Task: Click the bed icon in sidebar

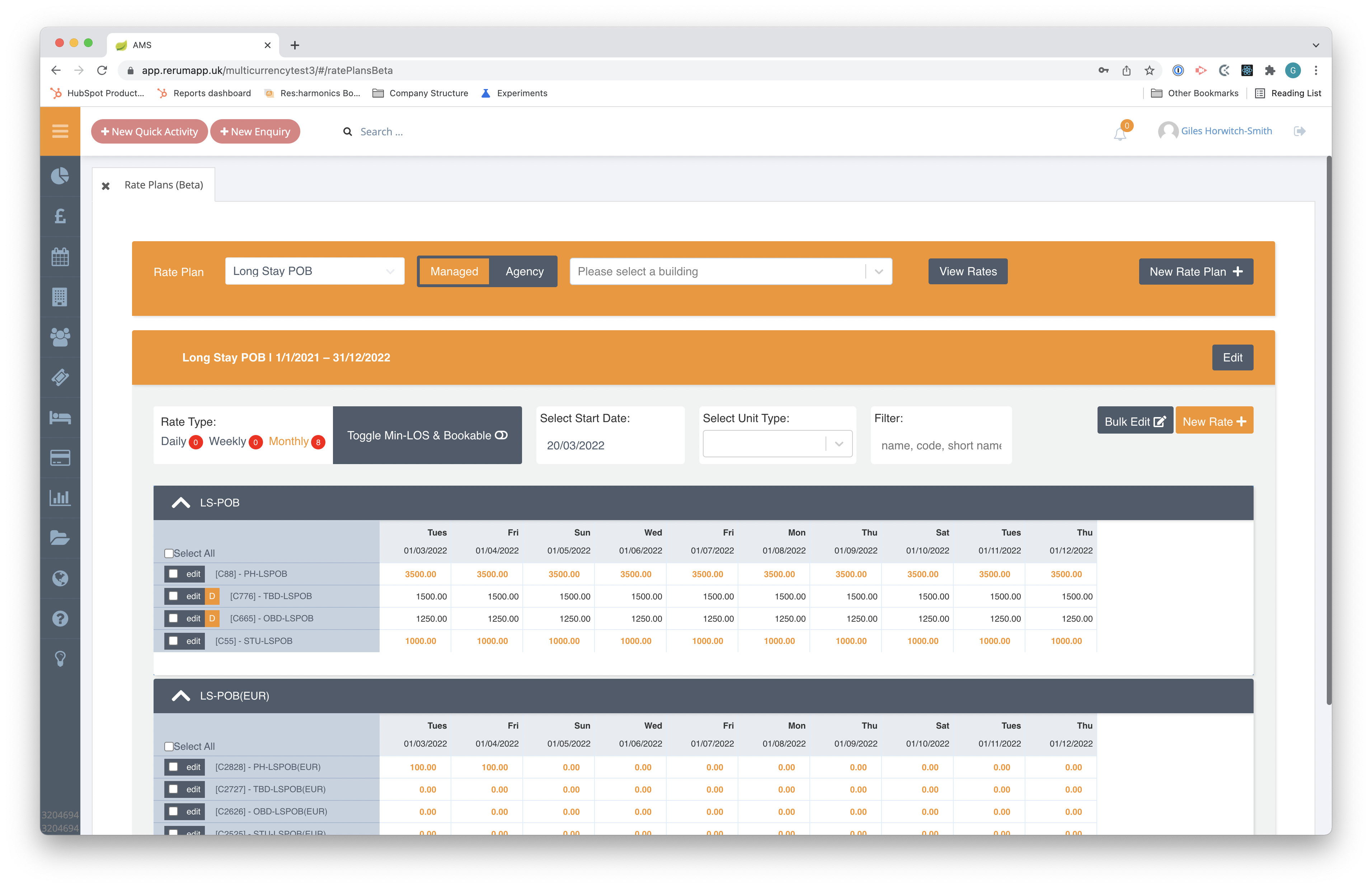Action: point(60,417)
